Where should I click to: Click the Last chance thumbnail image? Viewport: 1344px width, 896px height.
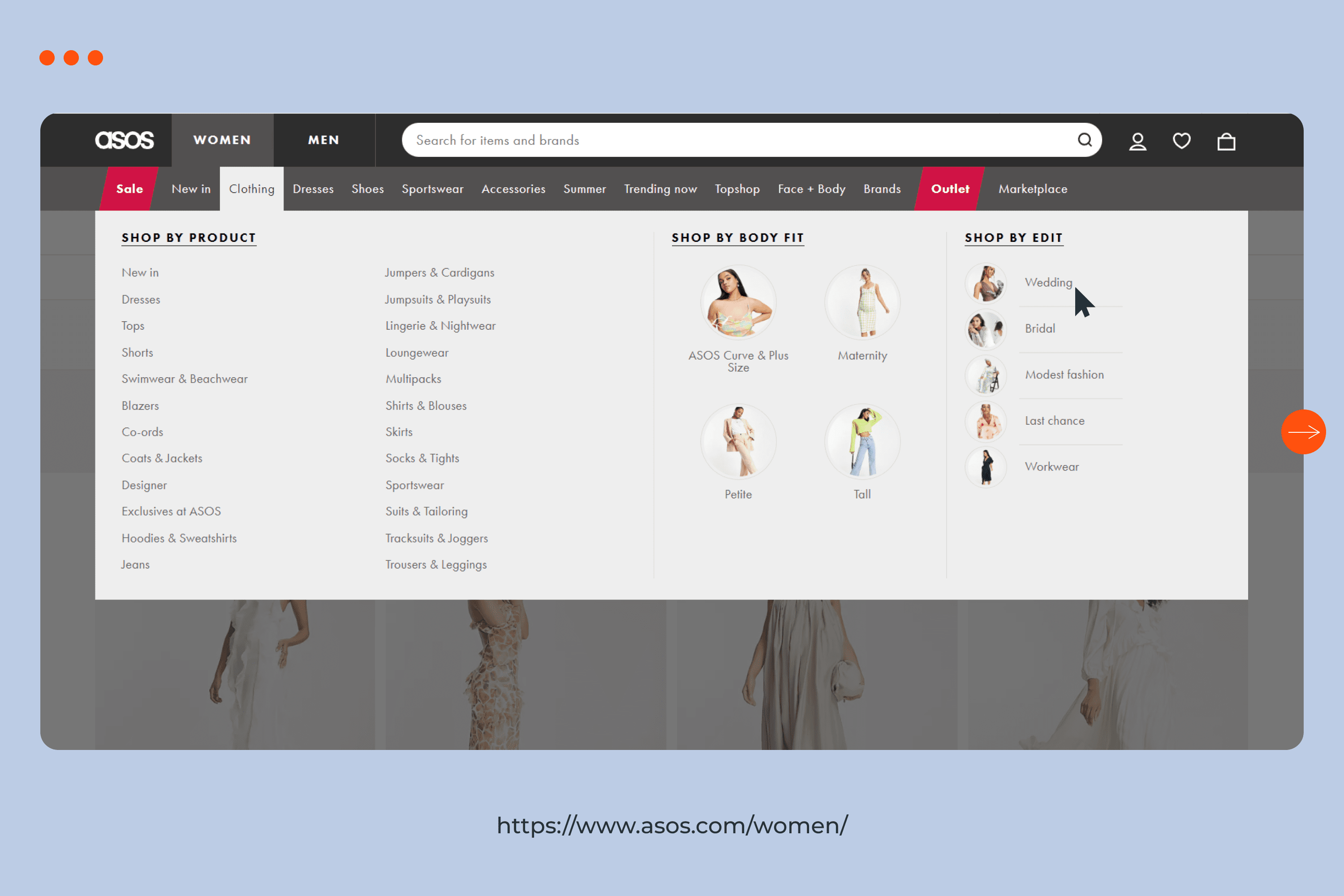(x=986, y=421)
